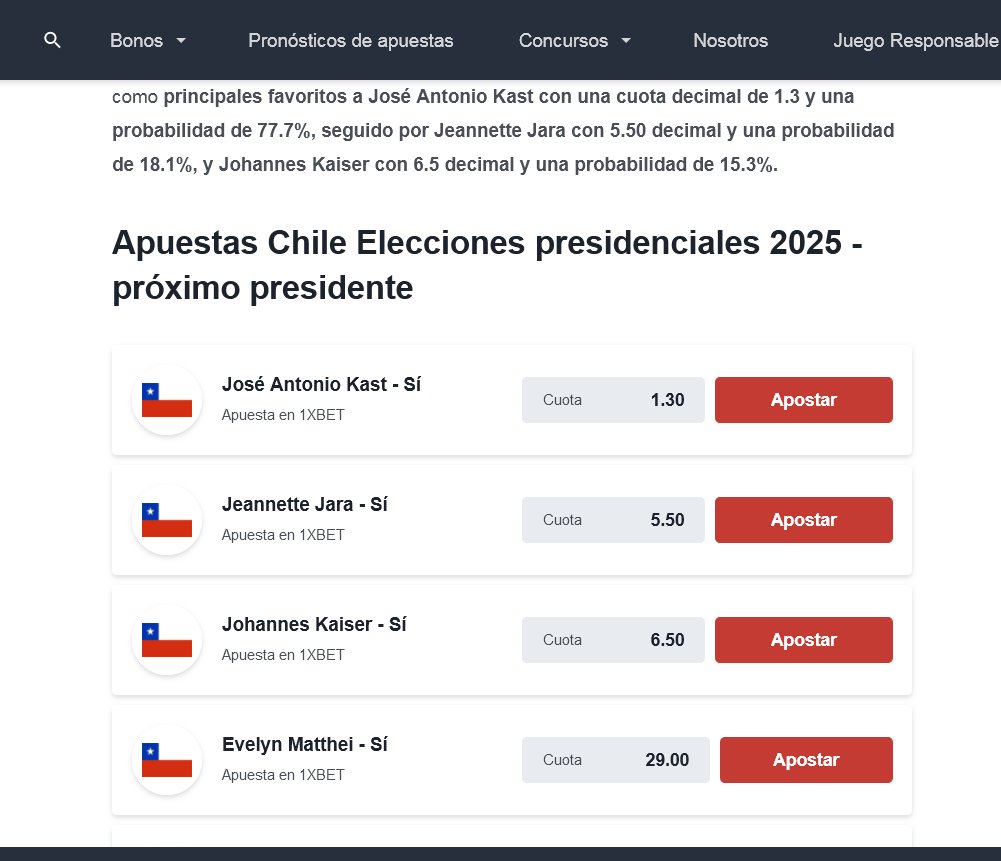This screenshot has height=861, width=1001.
Task: Select the 6.50 Cuota odds box
Action: click(613, 640)
